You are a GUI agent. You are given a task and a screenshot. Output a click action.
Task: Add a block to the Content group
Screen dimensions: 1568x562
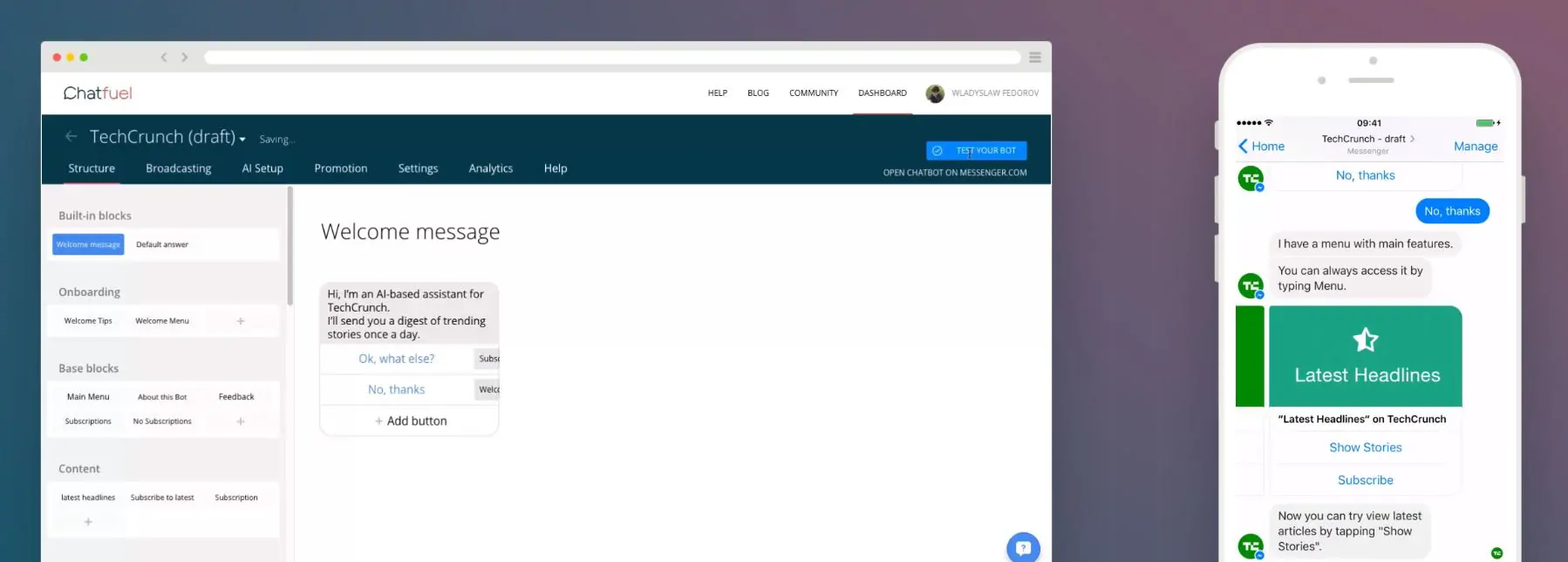(x=88, y=522)
